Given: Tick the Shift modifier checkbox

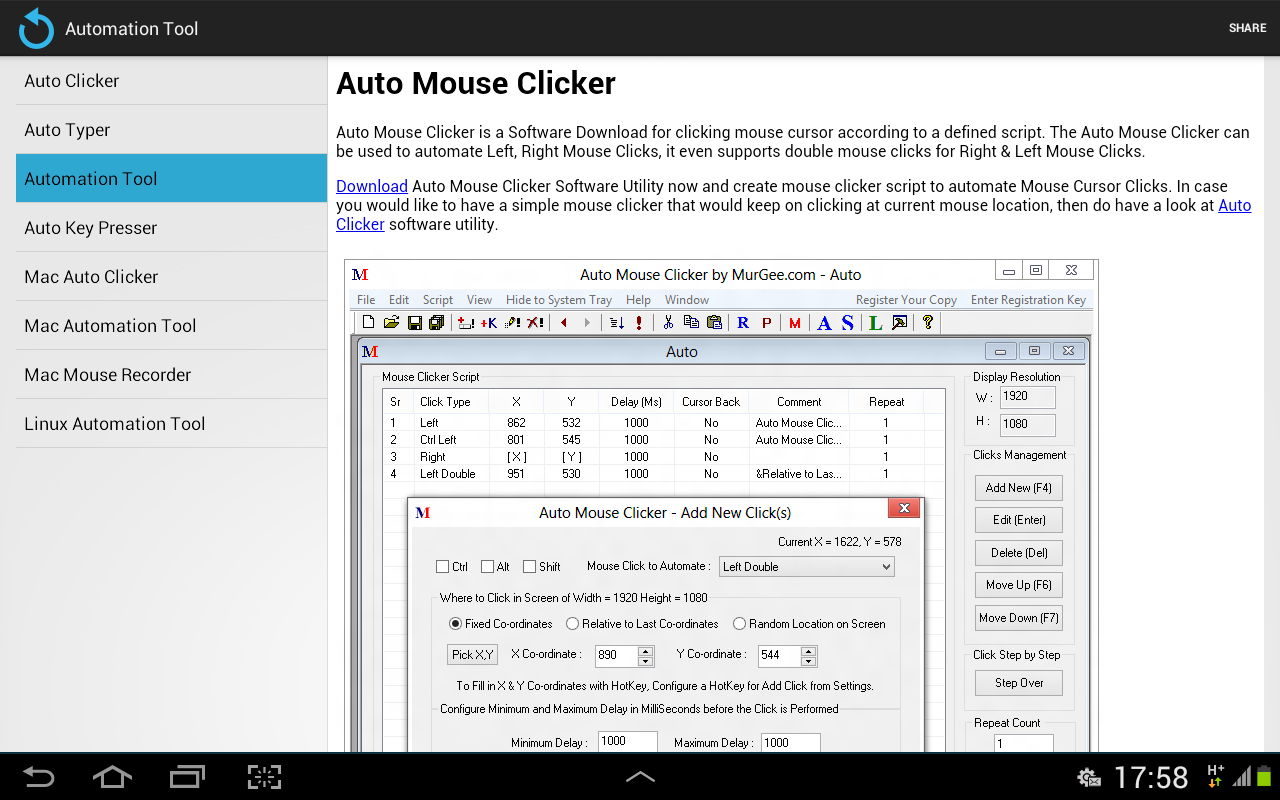Looking at the screenshot, I should click(x=530, y=567).
